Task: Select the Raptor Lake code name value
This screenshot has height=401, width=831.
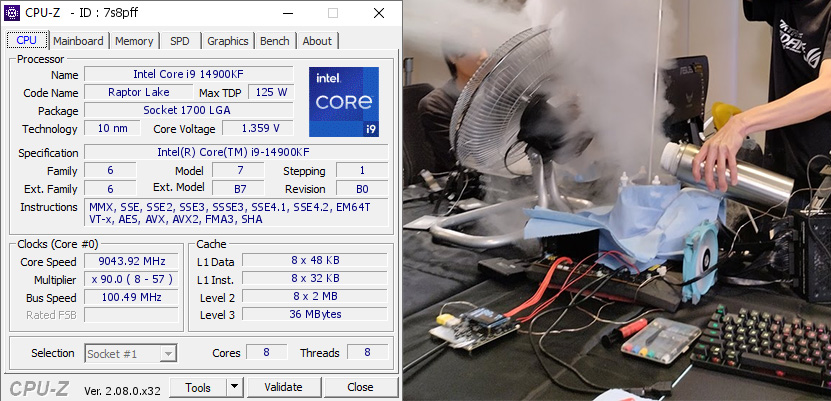Action: point(139,92)
